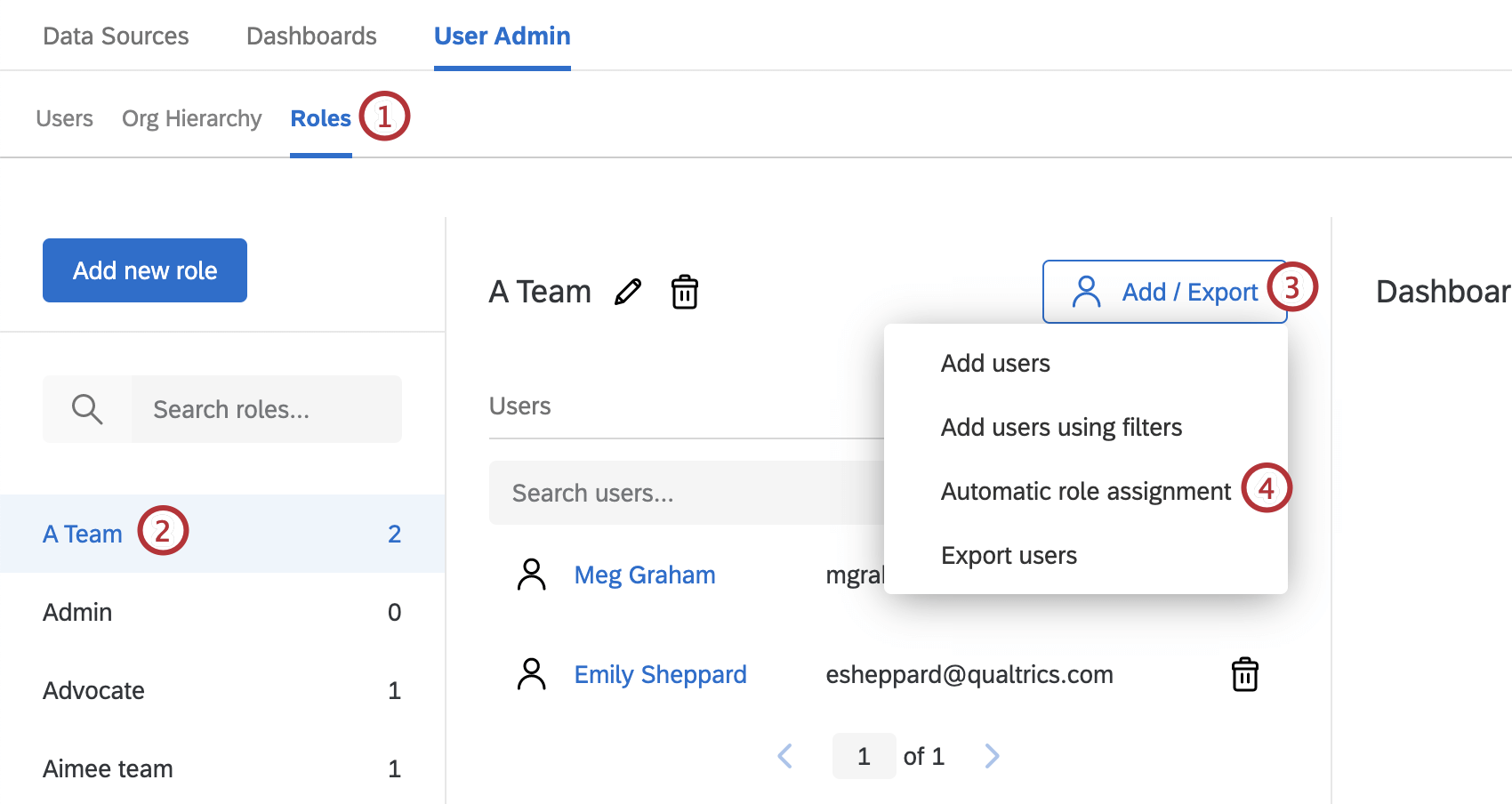Screen dimensions: 1512x804
Task: Select the Admin role in the list
Action: (x=76, y=612)
